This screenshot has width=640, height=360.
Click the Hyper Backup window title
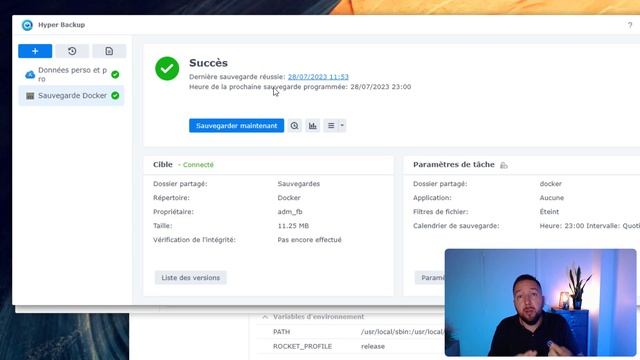pos(62,25)
